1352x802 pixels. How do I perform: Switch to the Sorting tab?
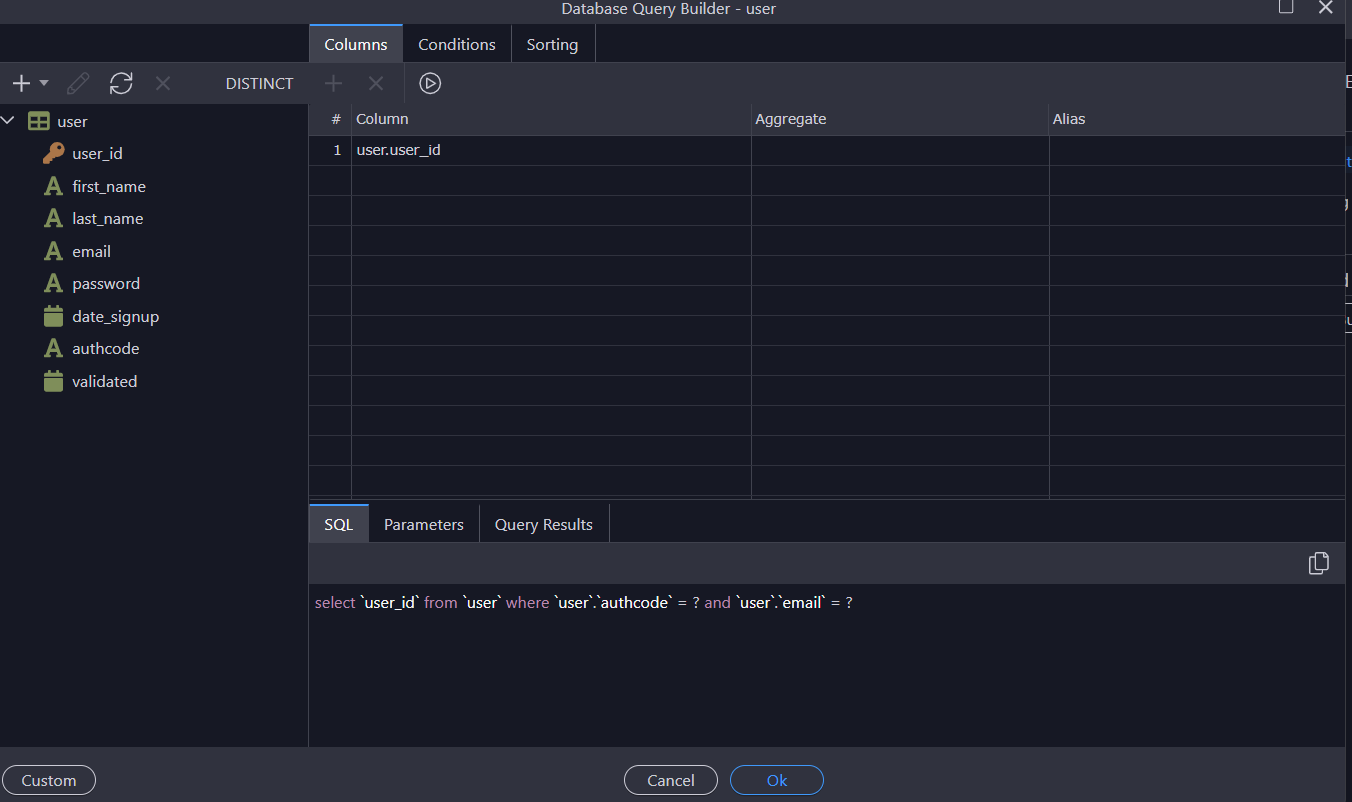pyautogui.click(x=552, y=45)
